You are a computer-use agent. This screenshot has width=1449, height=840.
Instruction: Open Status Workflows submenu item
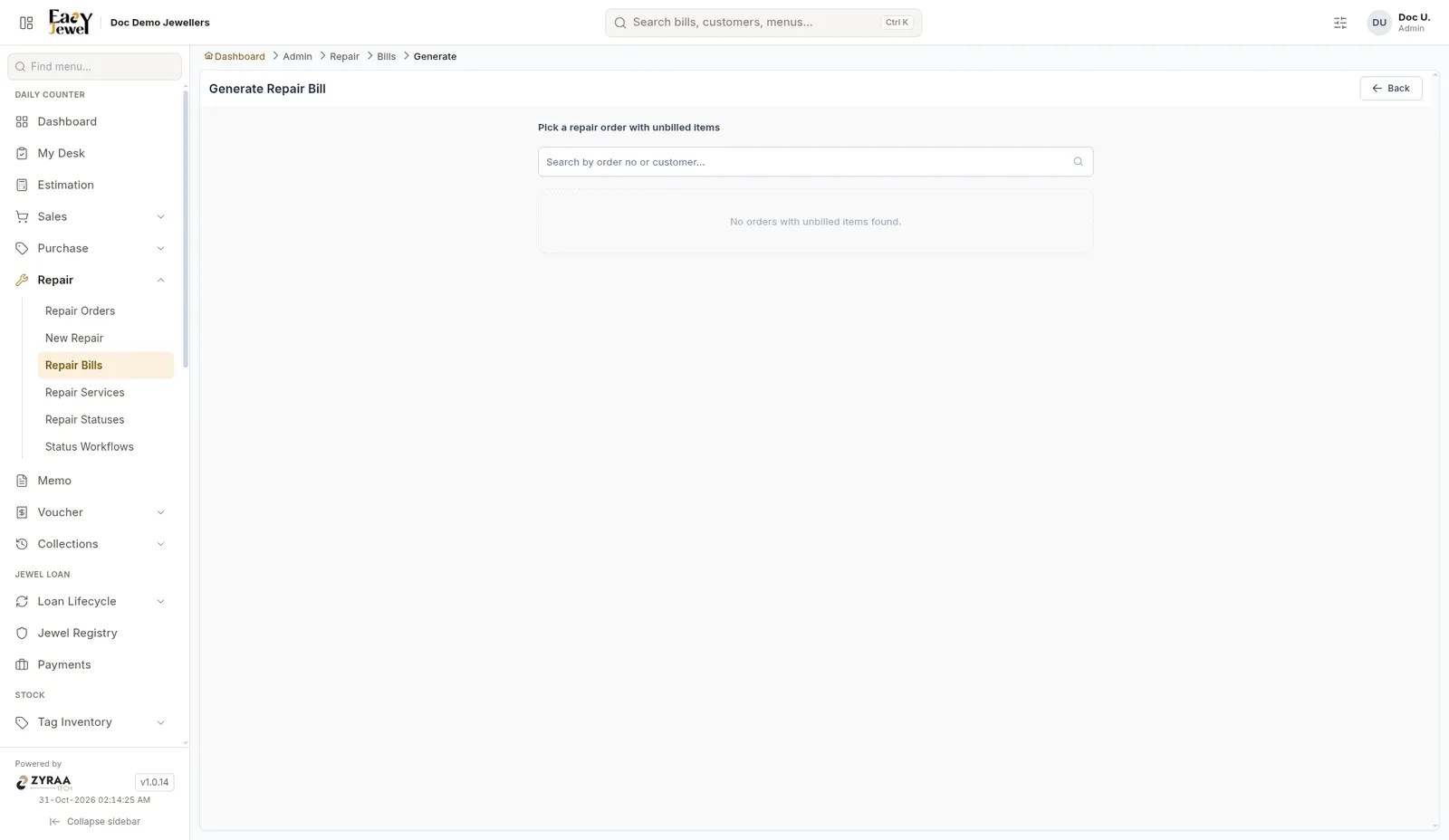[105, 446]
